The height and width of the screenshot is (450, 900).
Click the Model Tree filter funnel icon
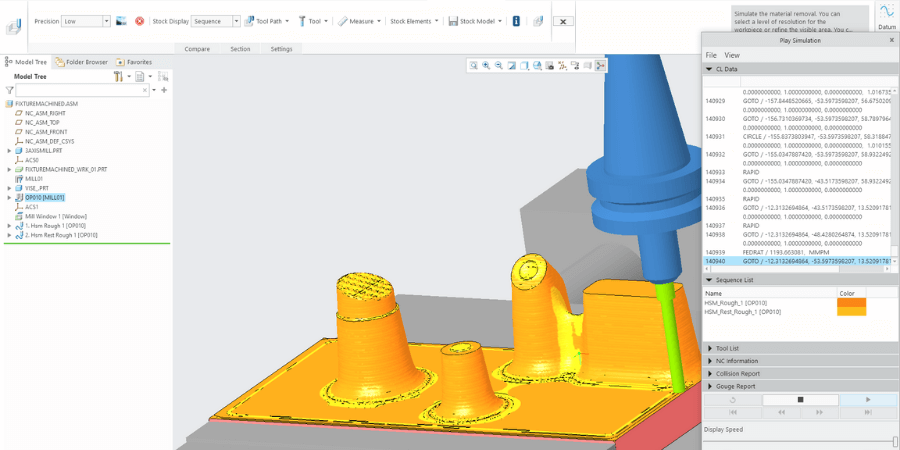tap(9, 90)
